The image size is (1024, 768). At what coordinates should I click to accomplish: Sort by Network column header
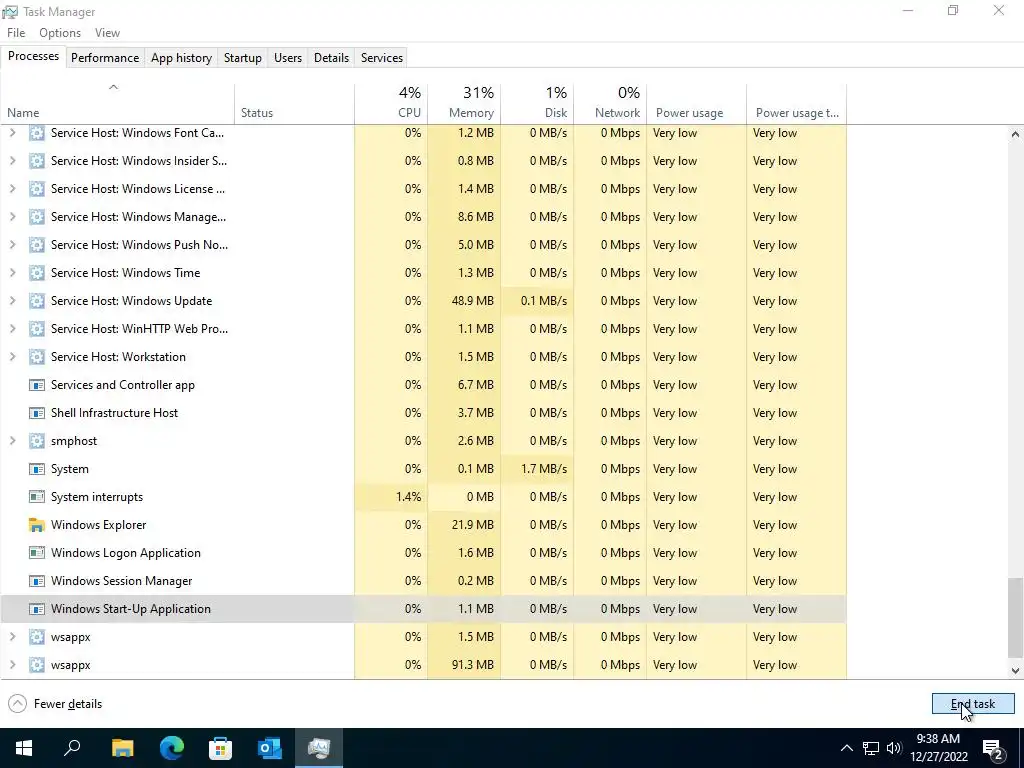[611, 103]
